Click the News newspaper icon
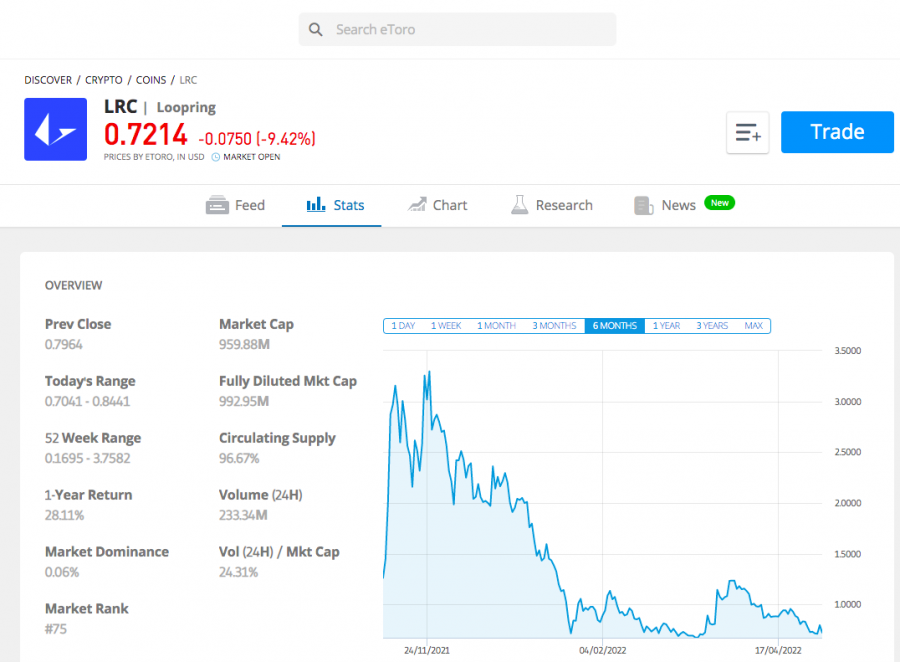Viewport: 900px width, 662px height. pos(643,205)
